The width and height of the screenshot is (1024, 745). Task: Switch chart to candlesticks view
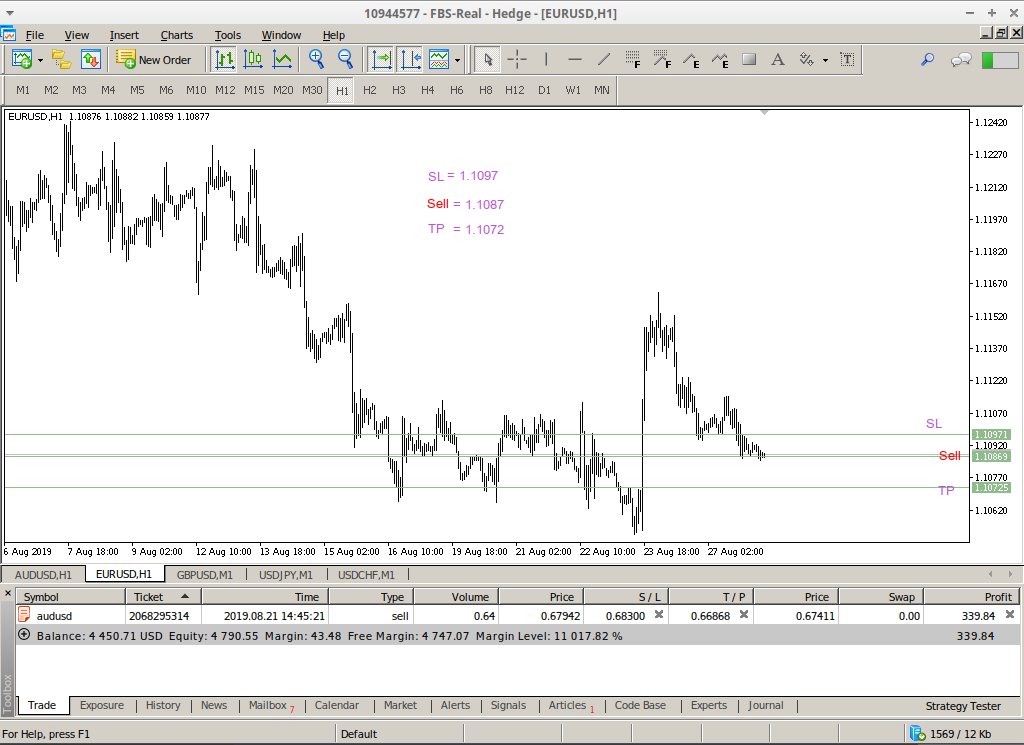(253, 60)
